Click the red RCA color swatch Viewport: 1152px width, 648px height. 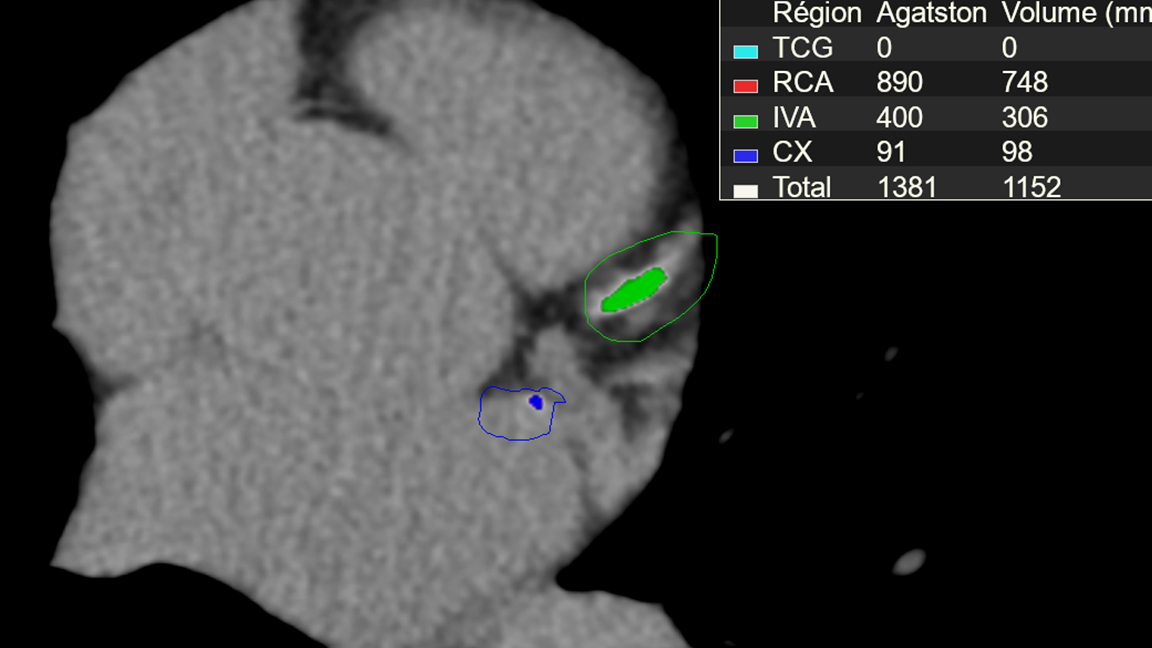746,86
